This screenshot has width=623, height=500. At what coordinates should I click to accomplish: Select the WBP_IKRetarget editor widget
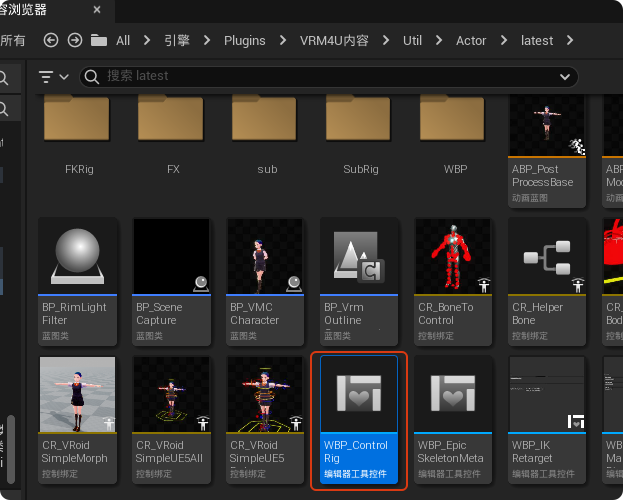point(547,420)
